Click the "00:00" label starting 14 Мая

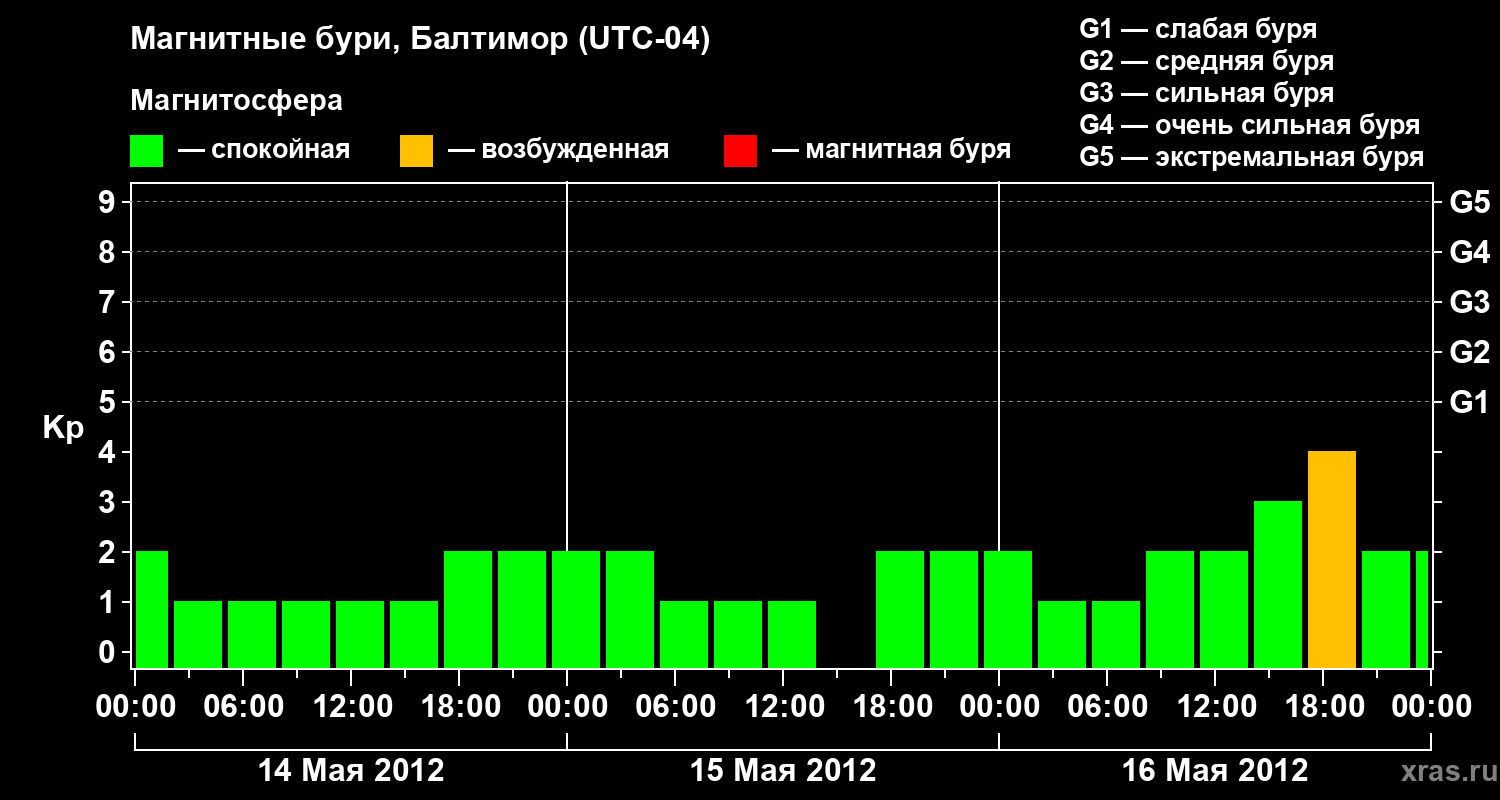[135, 707]
